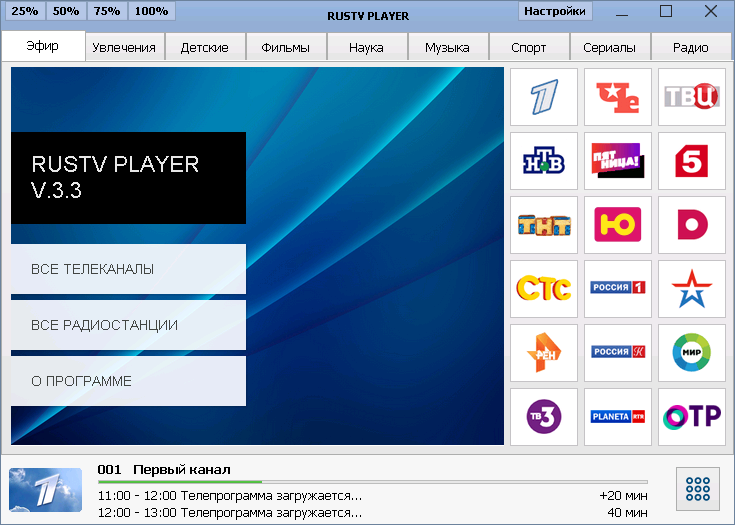Screen dimensions: 735x525
Task: Click the 001 Первый канал title text
Action: pos(164,470)
